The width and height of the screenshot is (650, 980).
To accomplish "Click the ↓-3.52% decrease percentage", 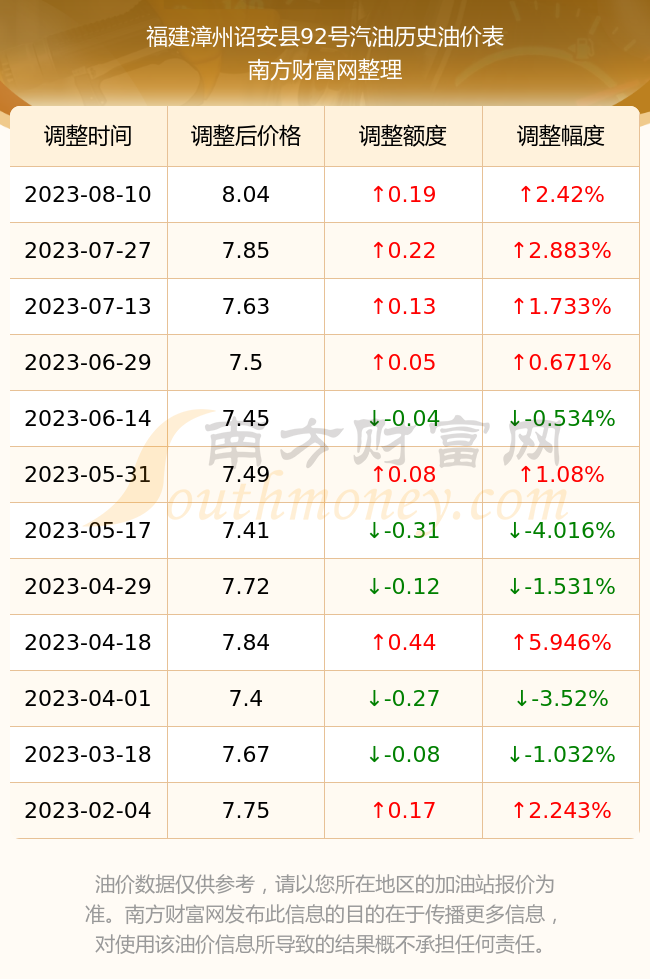I will point(561,698).
